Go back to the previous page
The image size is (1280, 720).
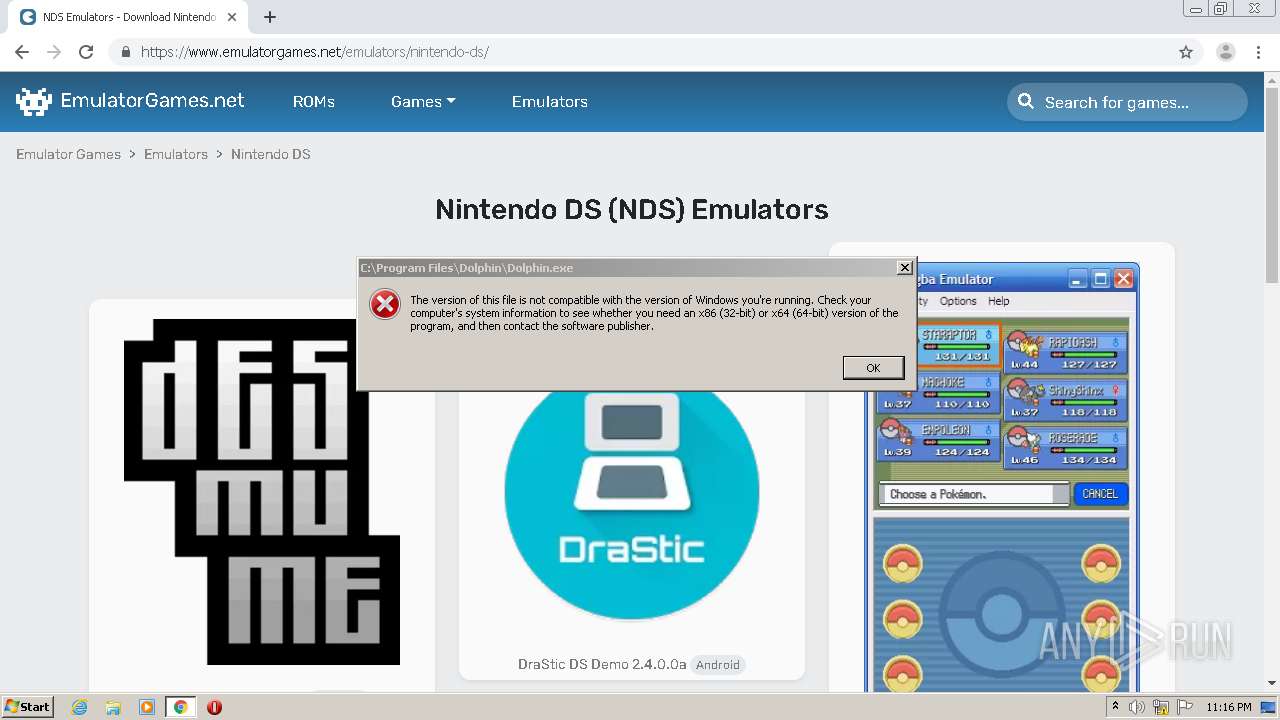point(22,52)
